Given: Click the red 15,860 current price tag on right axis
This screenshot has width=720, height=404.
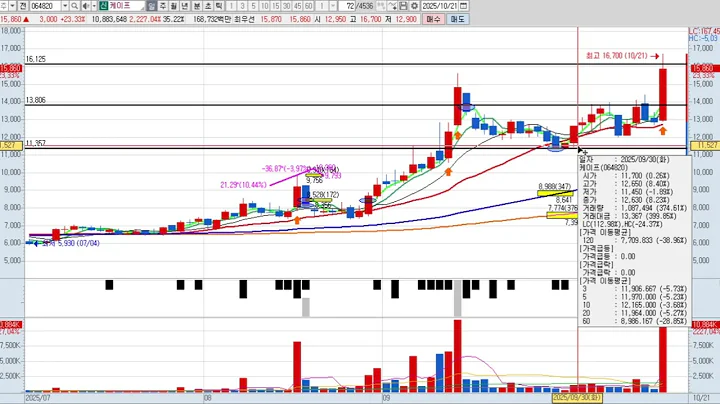Looking at the screenshot, I should coord(705,68).
